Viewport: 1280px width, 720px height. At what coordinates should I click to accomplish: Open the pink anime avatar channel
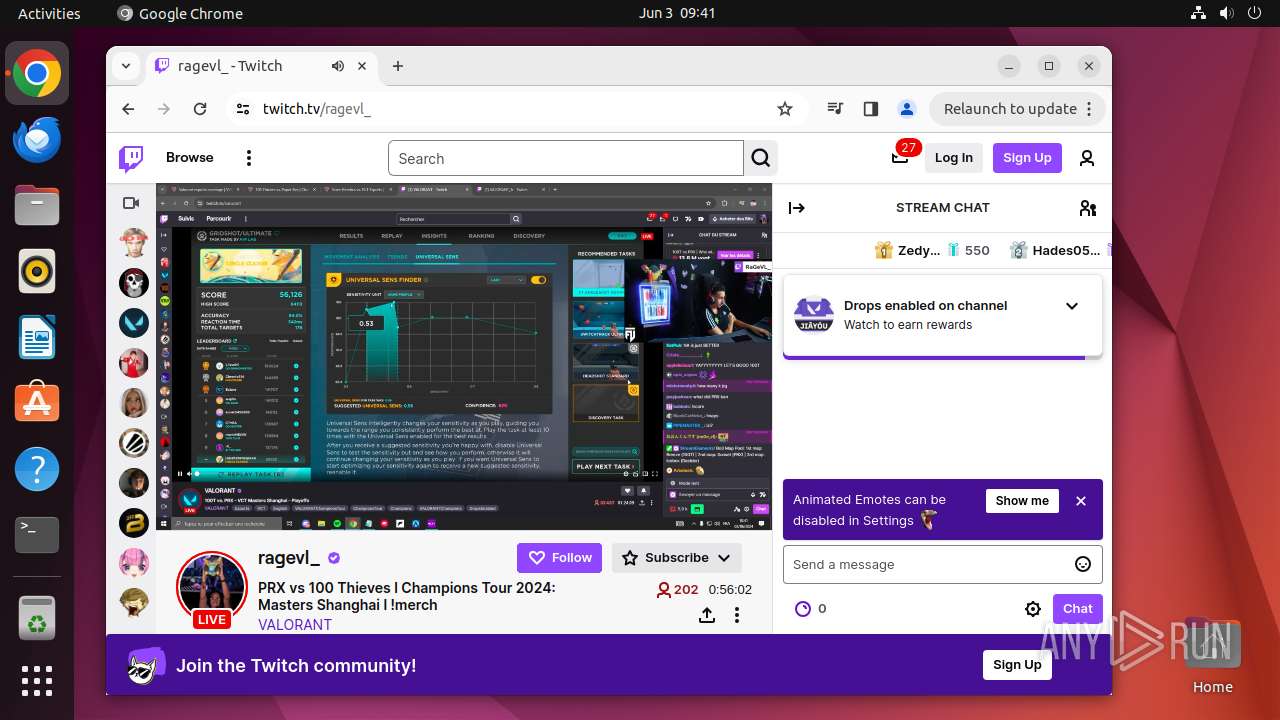coord(134,562)
